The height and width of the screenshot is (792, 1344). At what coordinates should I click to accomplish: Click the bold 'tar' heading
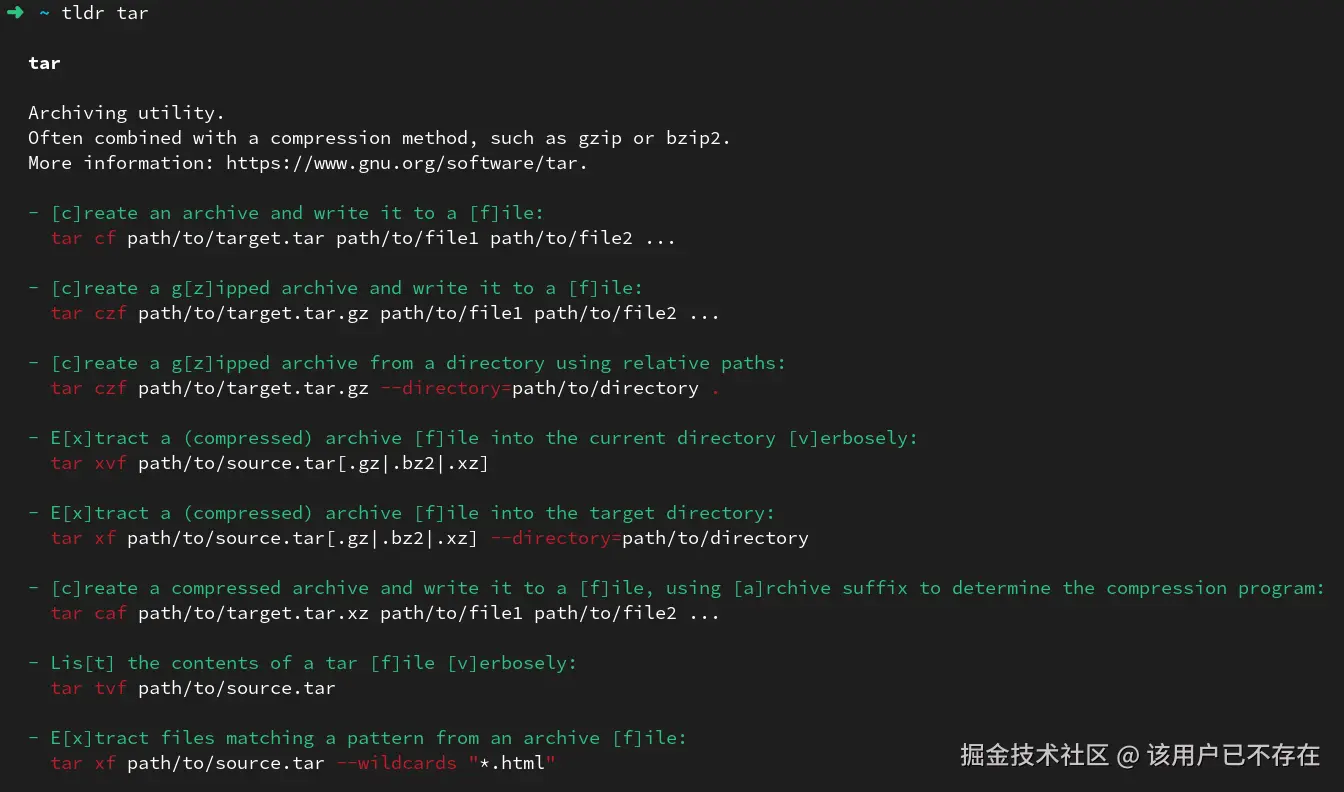pos(44,63)
